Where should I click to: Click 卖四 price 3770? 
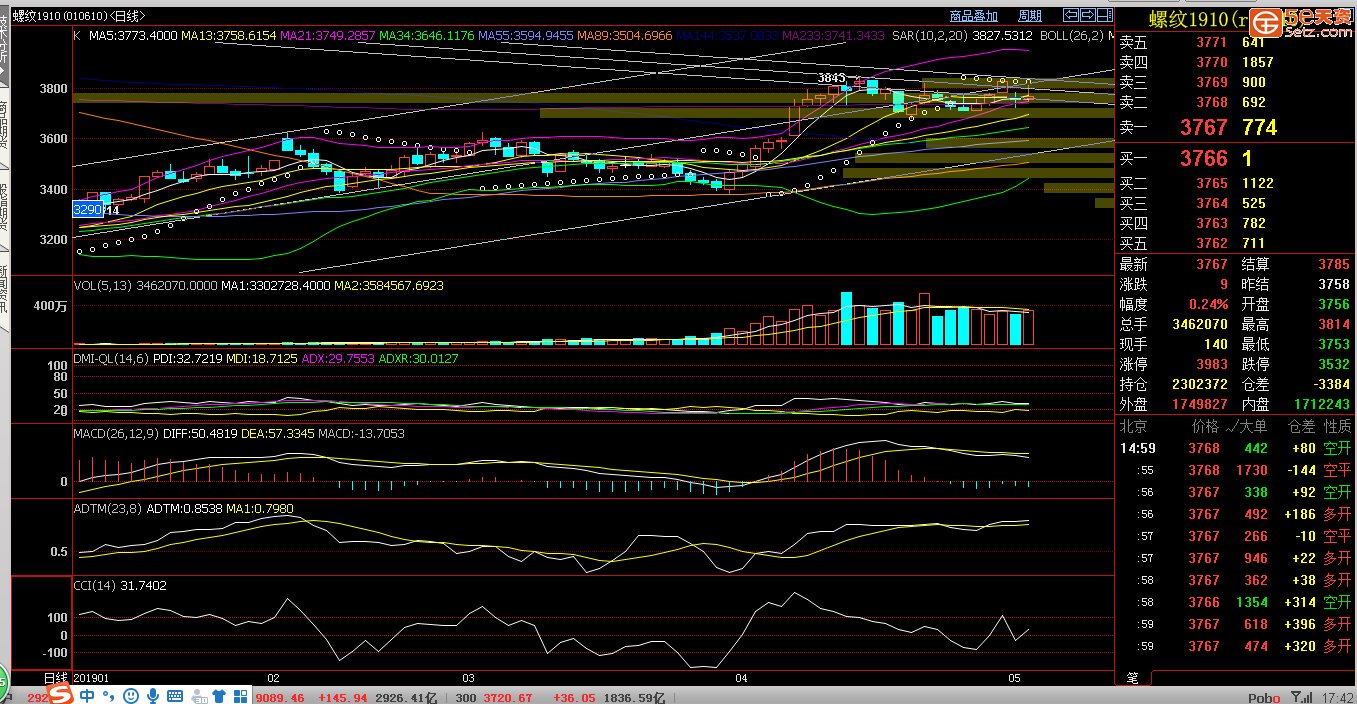(x=1212, y=62)
